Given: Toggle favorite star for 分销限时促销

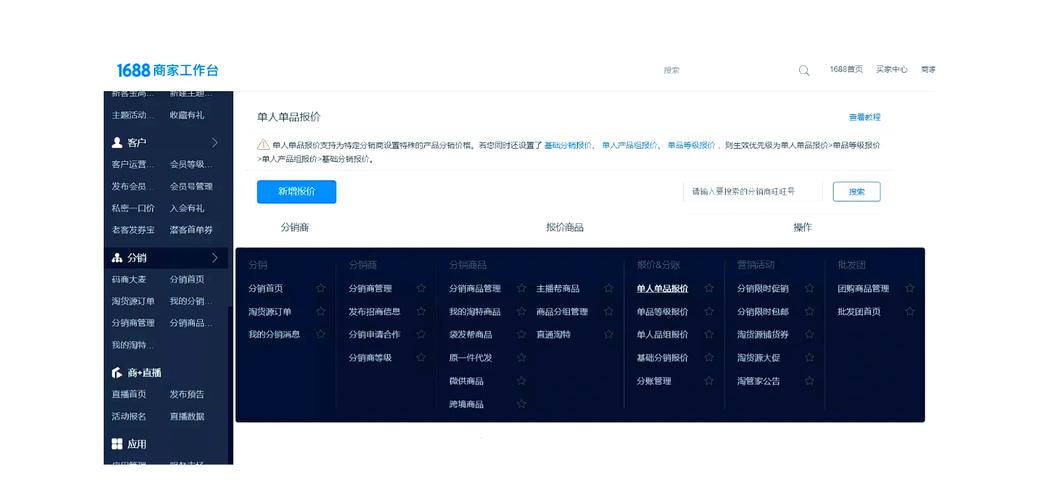Looking at the screenshot, I should click(809, 288).
